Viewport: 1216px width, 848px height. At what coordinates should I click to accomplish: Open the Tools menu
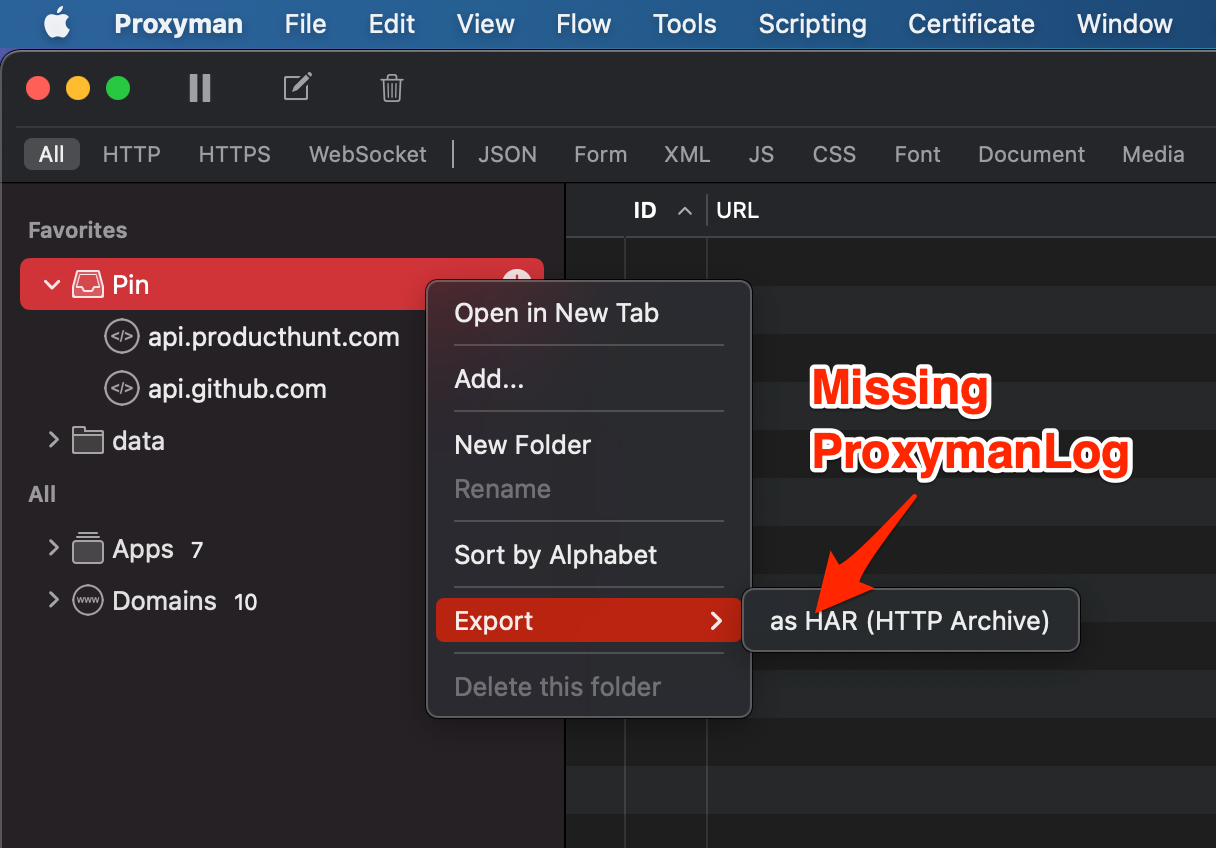(685, 24)
